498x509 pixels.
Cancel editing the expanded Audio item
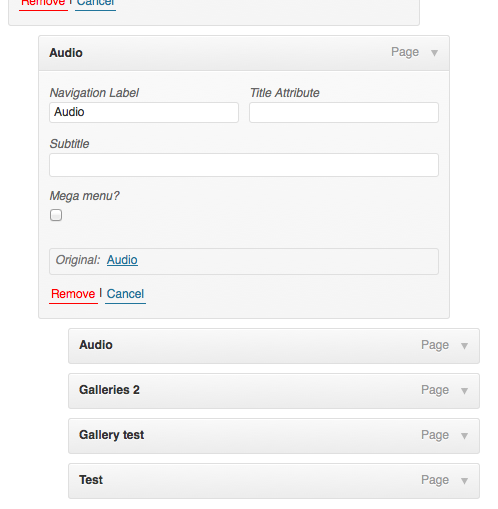(125, 294)
